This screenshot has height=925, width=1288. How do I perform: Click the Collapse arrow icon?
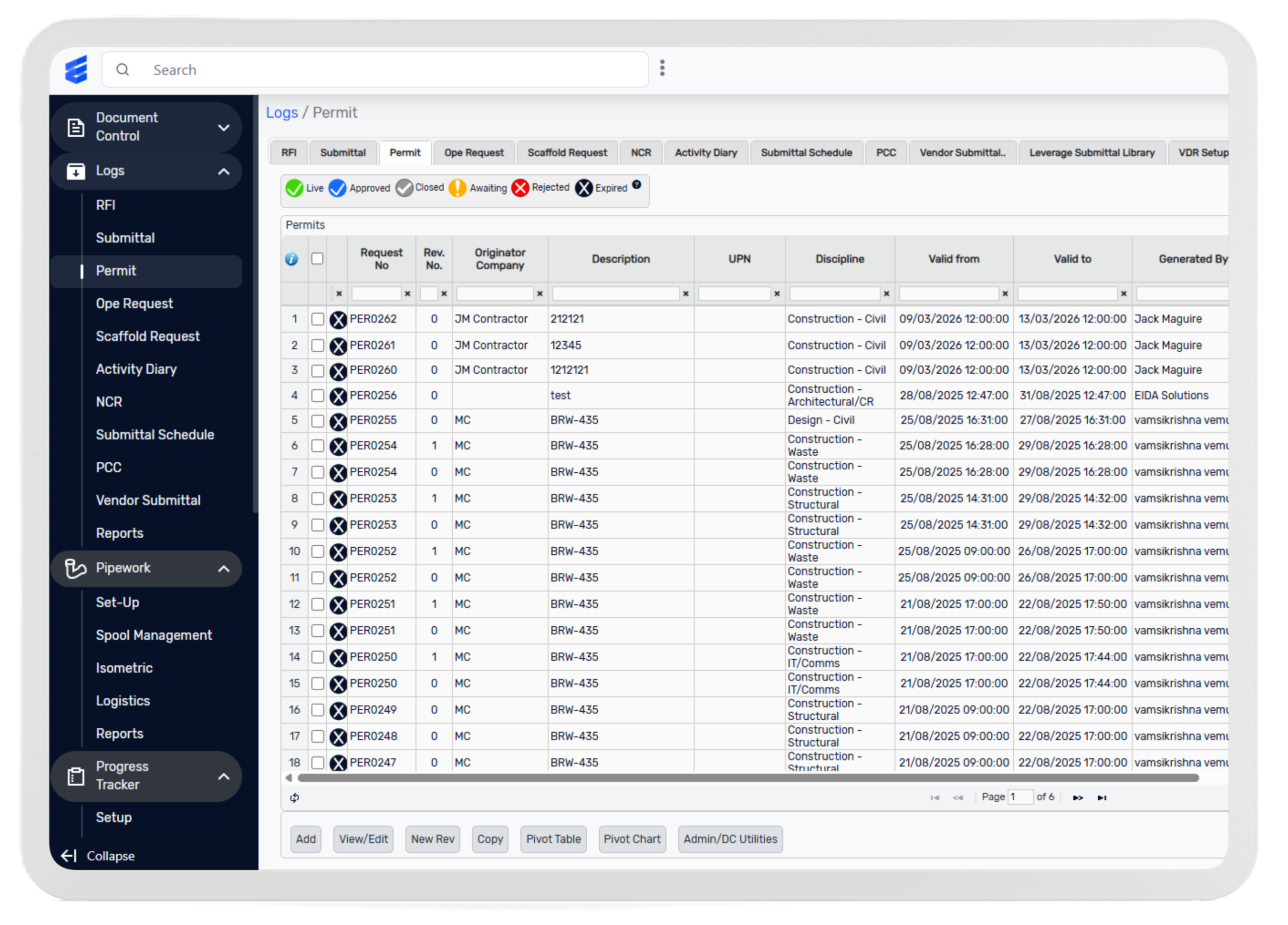pos(69,856)
